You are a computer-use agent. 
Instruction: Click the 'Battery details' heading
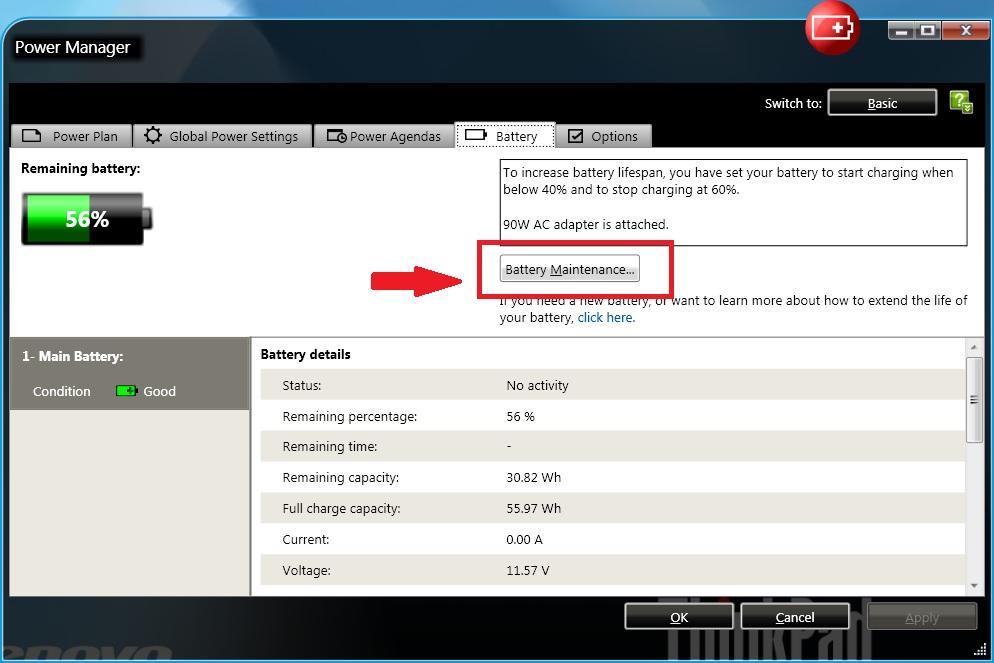pyautogui.click(x=305, y=354)
